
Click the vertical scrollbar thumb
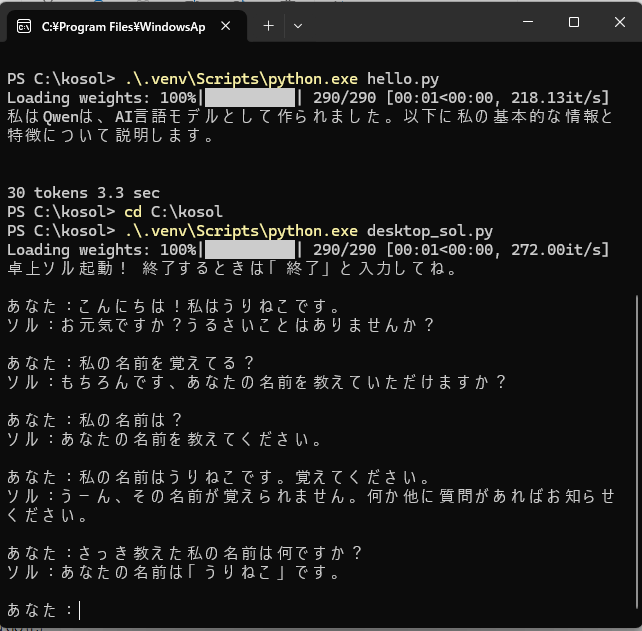637,452
